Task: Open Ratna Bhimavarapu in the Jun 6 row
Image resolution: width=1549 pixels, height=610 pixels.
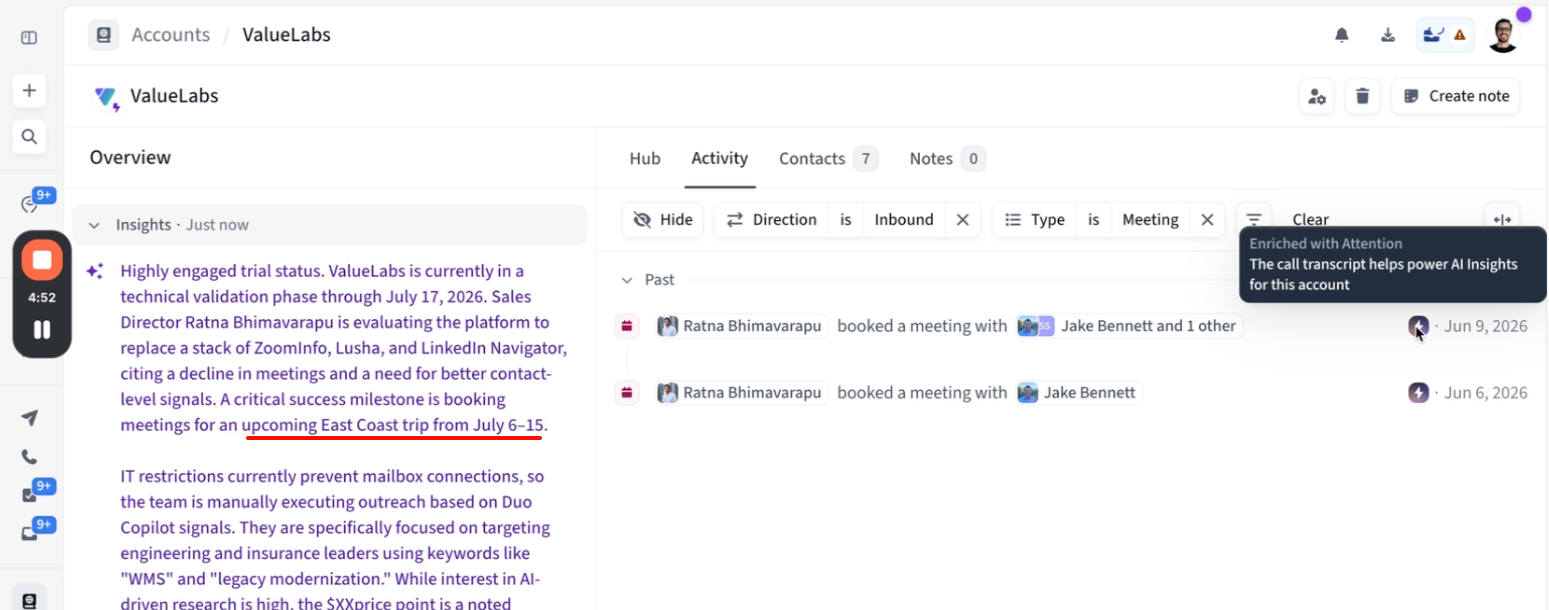Action: (742, 393)
